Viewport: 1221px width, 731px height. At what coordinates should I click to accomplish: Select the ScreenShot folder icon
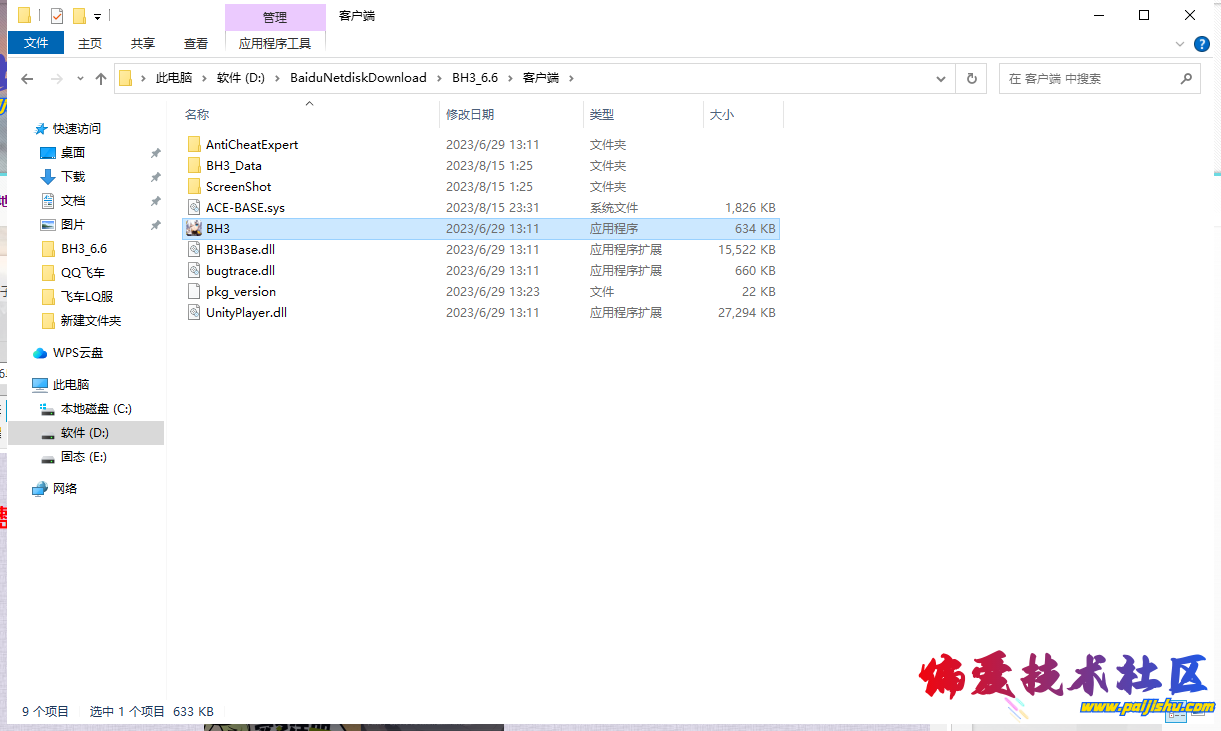(x=194, y=187)
